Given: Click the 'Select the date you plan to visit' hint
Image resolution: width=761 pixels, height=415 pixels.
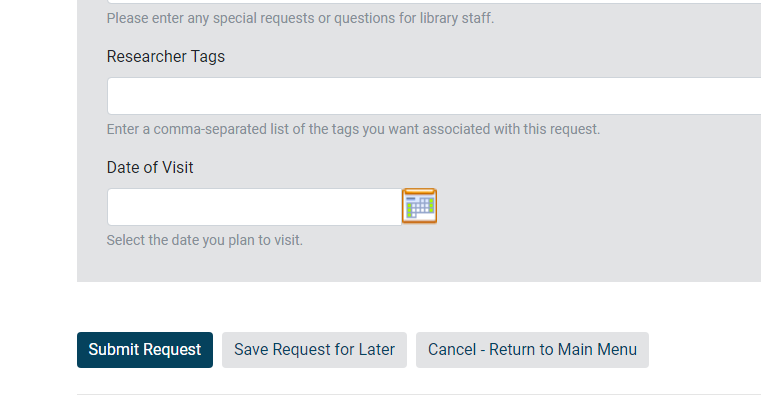Looking at the screenshot, I should tap(204, 240).
